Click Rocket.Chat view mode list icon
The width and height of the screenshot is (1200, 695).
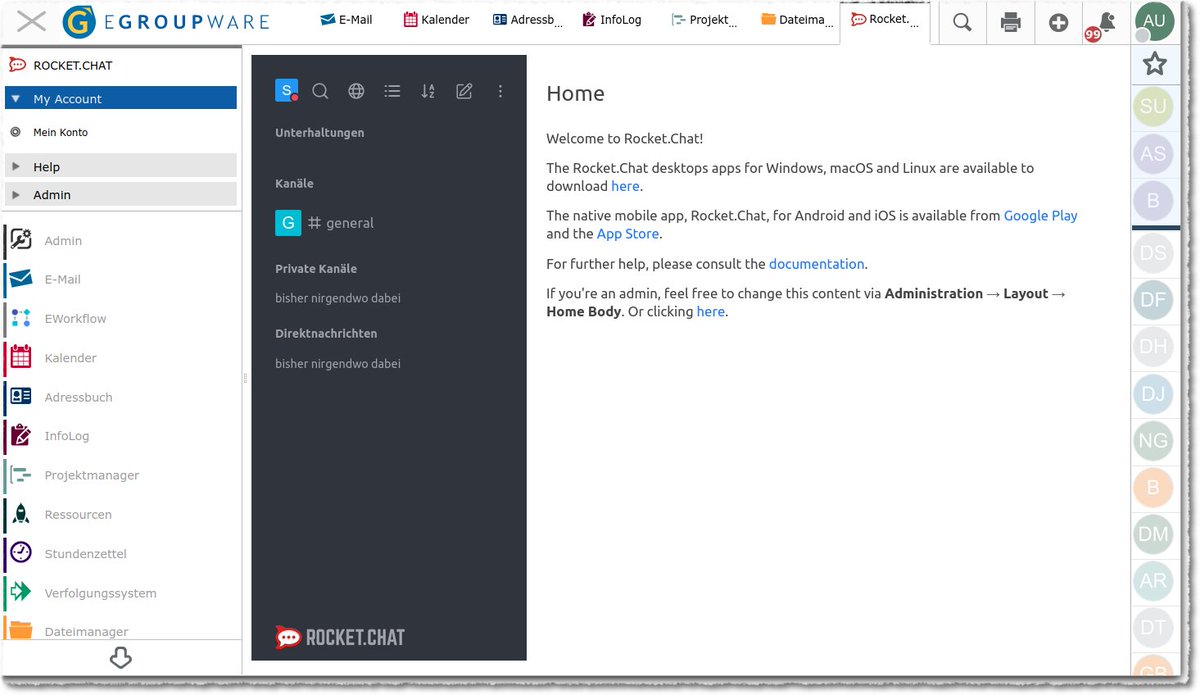[392, 91]
